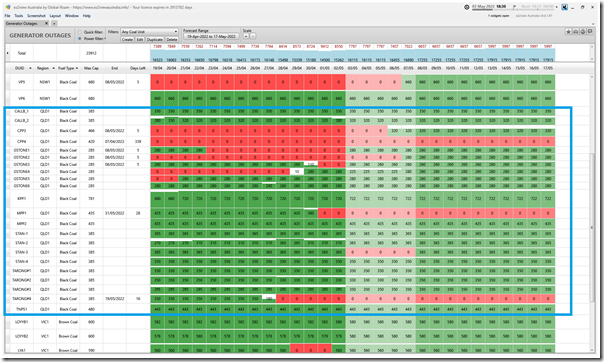Select the Quick filter radio button

(80, 32)
